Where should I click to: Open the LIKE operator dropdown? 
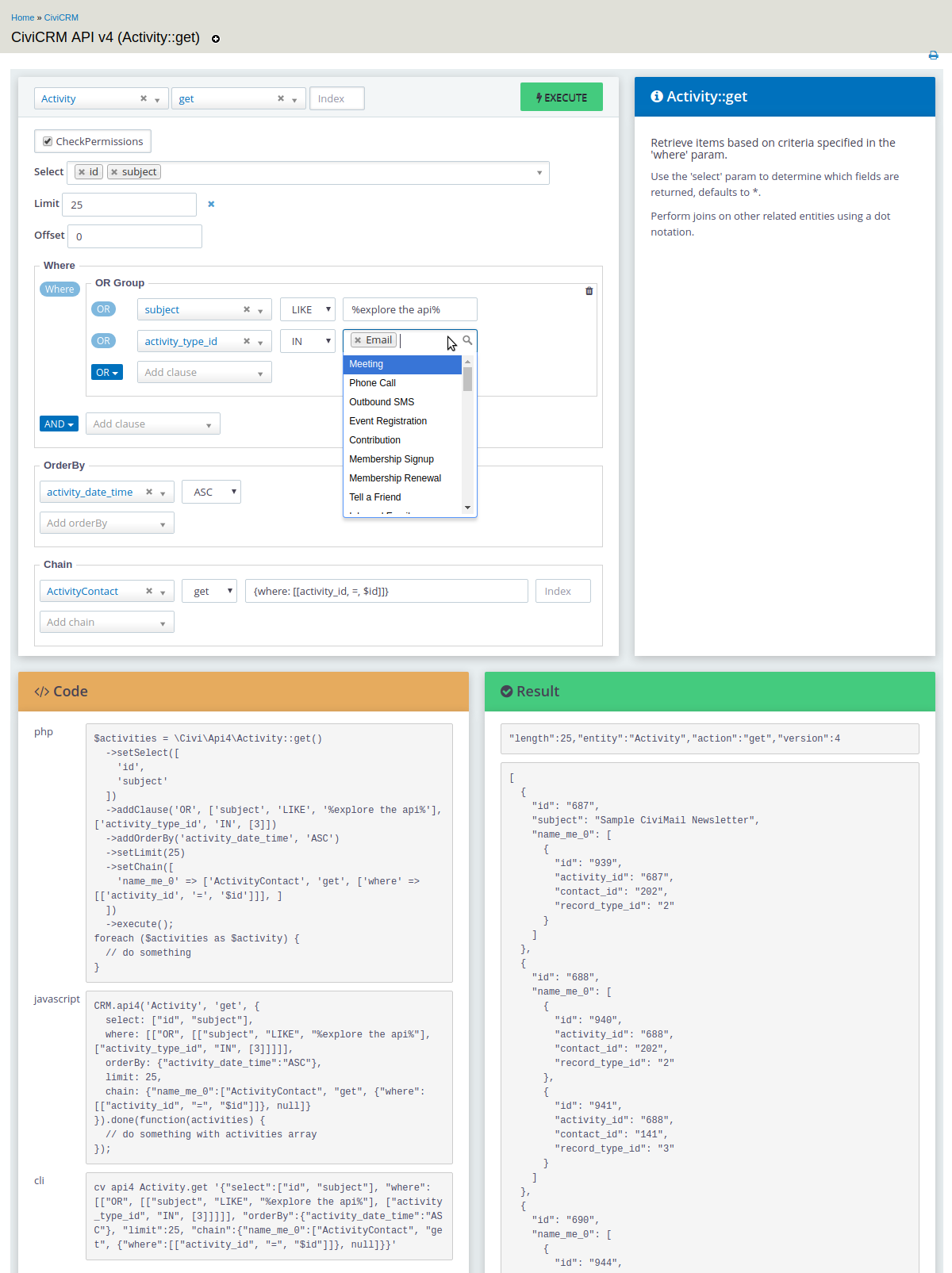click(x=308, y=310)
